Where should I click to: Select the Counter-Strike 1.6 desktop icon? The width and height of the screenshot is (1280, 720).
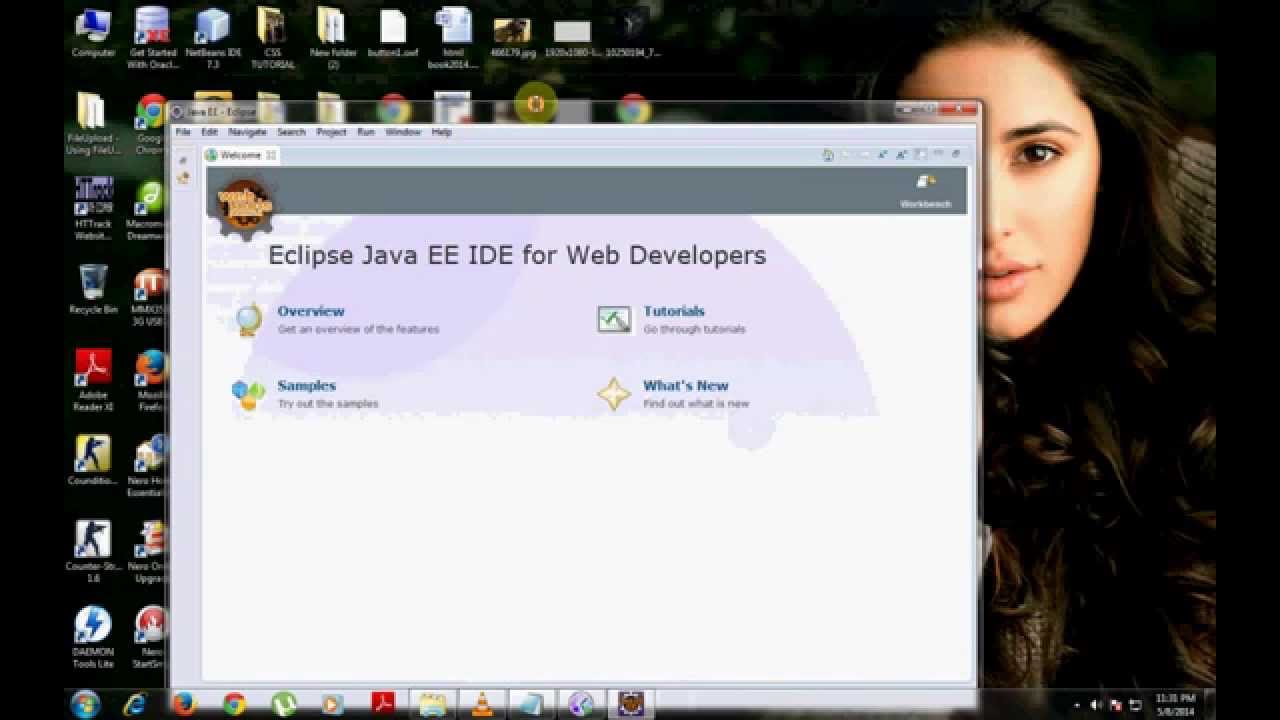(x=93, y=552)
